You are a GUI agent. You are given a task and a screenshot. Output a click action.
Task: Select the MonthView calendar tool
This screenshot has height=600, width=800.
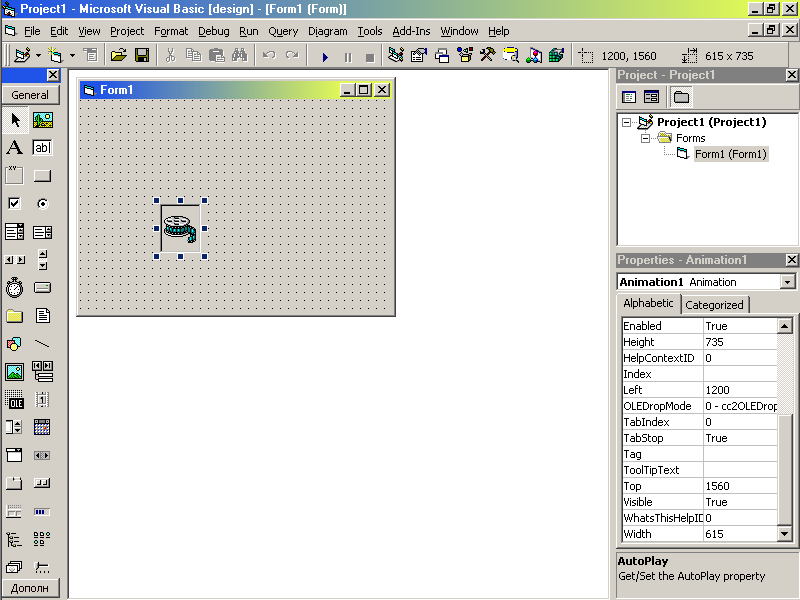pyautogui.click(x=43, y=428)
